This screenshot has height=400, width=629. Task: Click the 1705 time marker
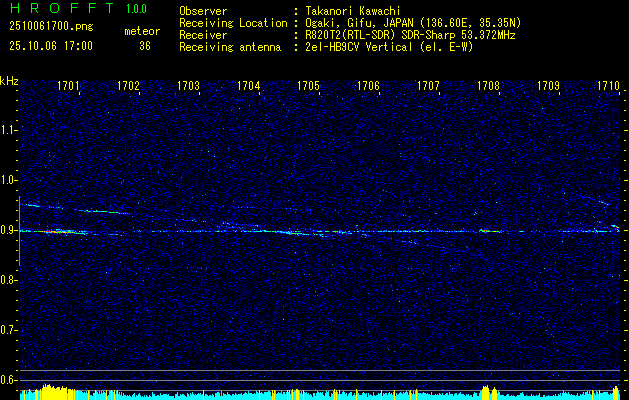click(x=308, y=85)
